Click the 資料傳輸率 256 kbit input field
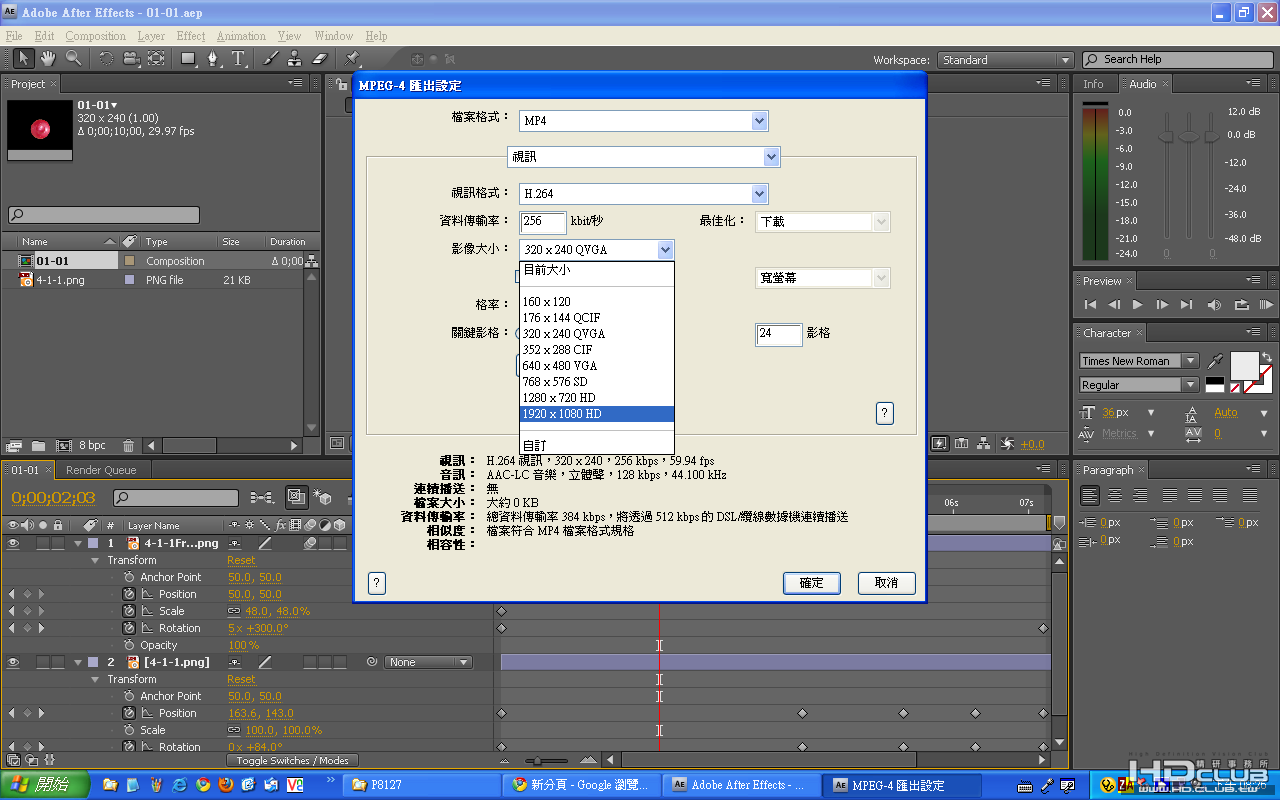The width and height of the screenshot is (1280, 800). click(543, 221)
